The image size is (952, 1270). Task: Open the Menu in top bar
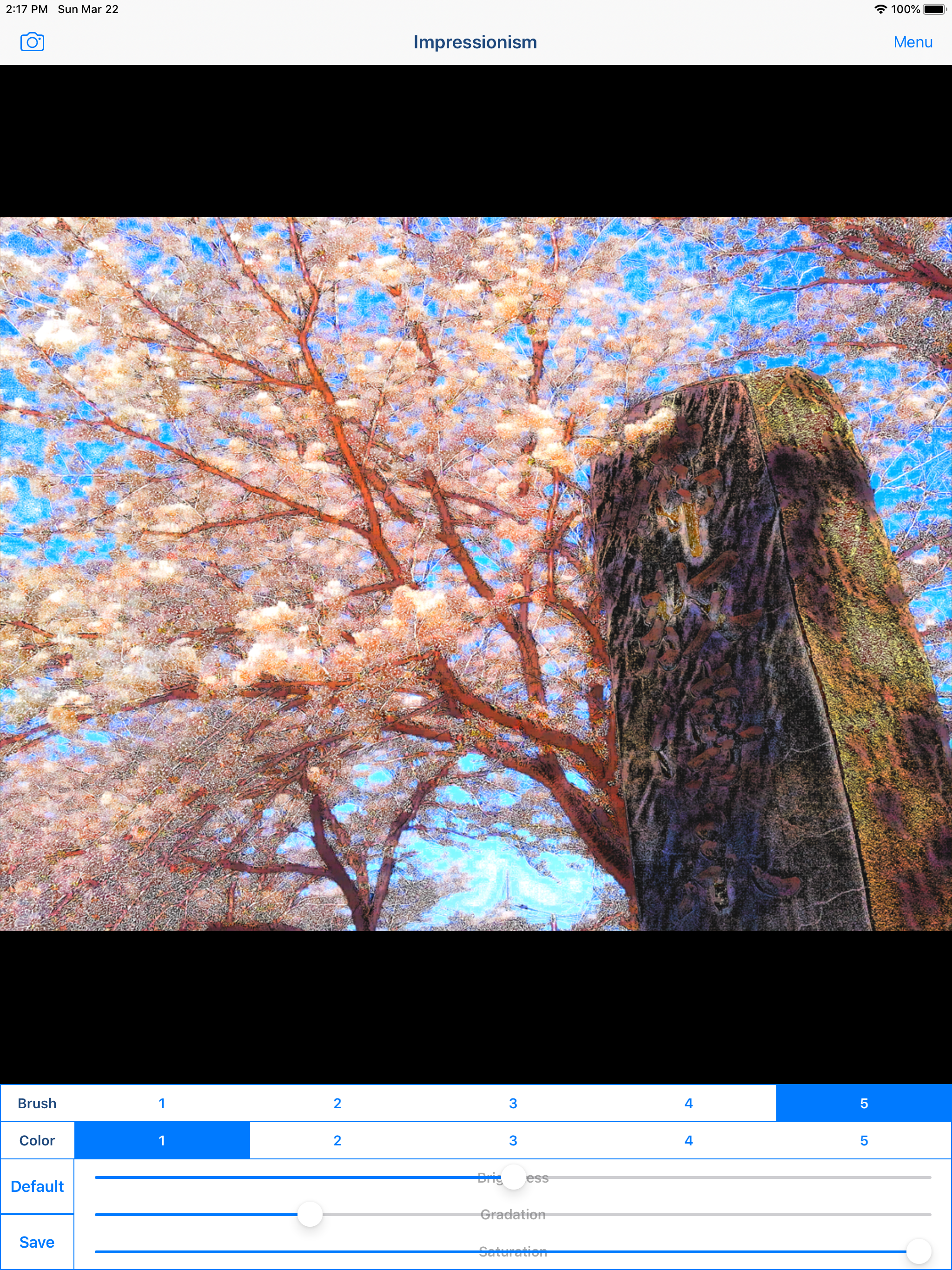pyautogui.click(x=912, y=42)
